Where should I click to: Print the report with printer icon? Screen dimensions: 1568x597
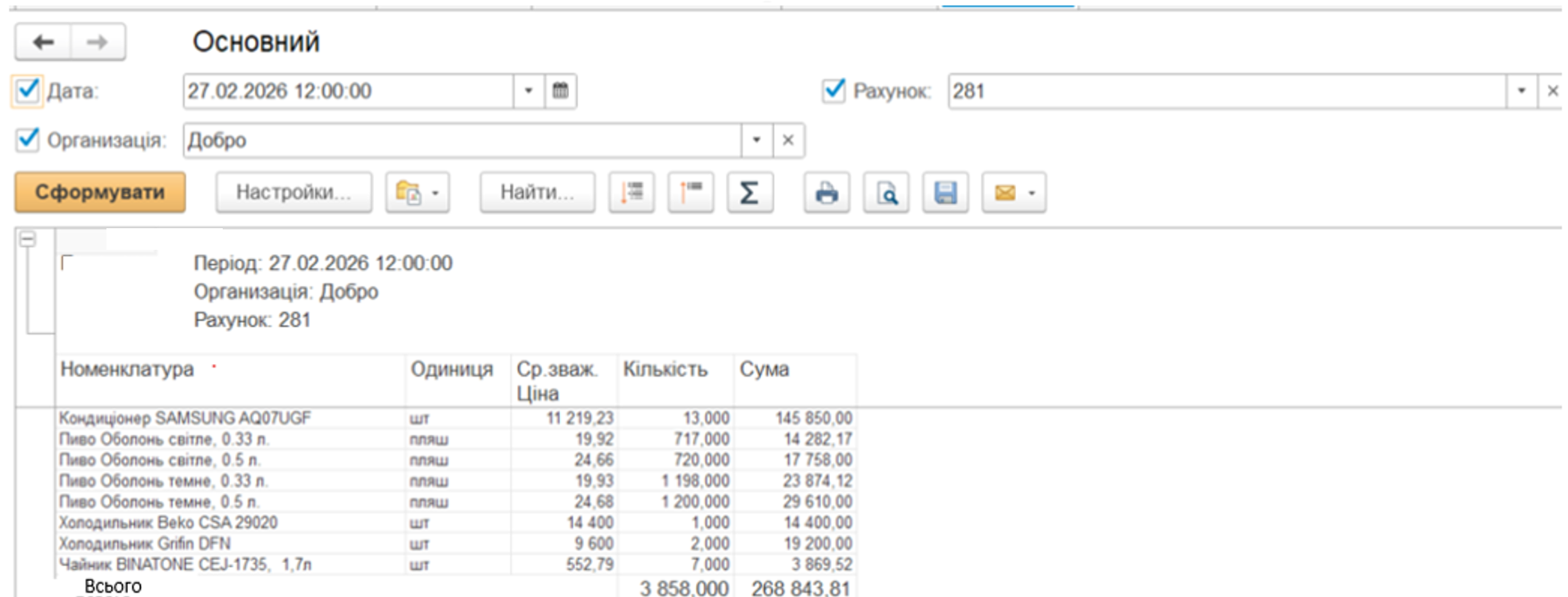click(x=826, y=192)
